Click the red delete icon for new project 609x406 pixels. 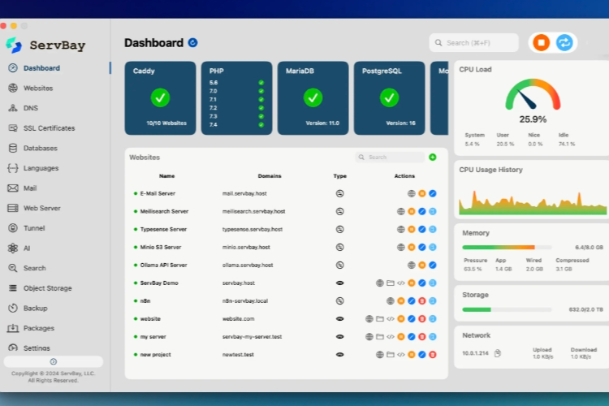pos(432,354)
